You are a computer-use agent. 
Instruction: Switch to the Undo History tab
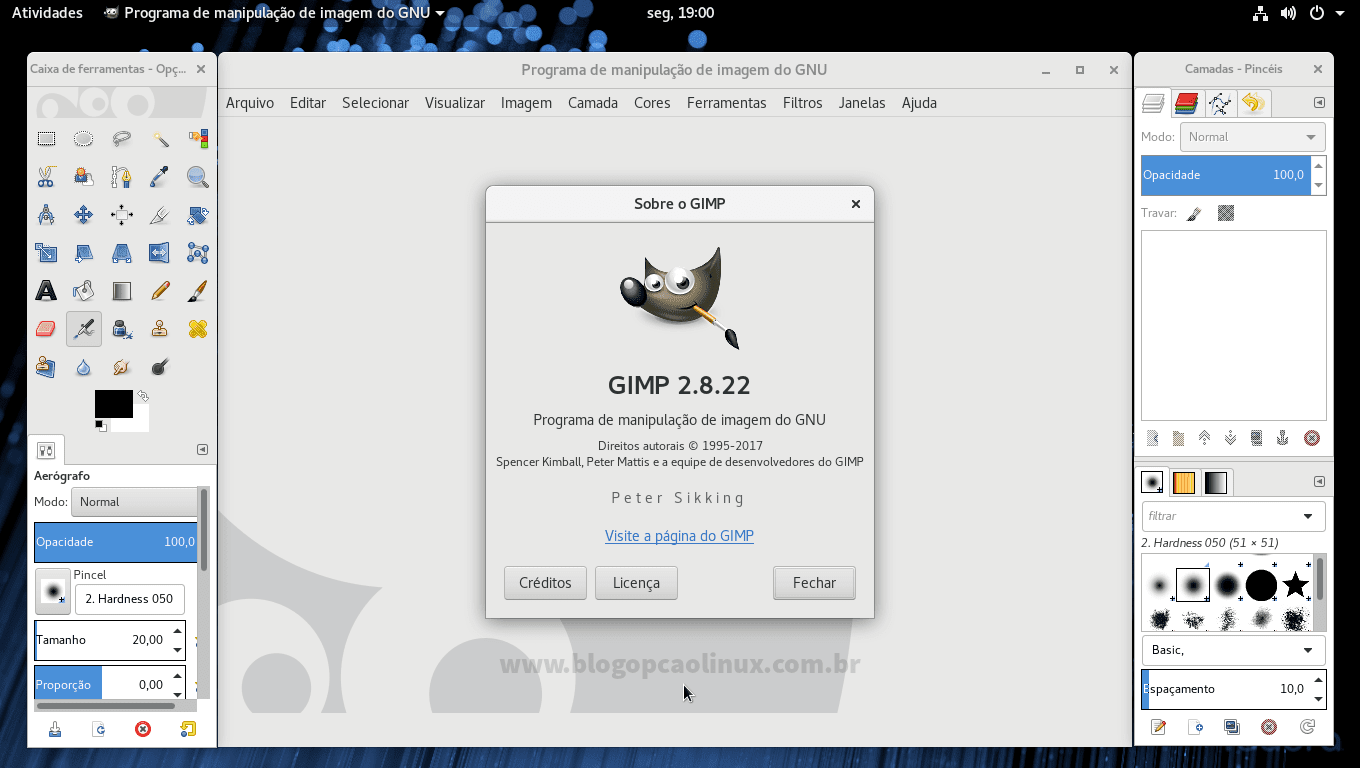pos(1254,103)
